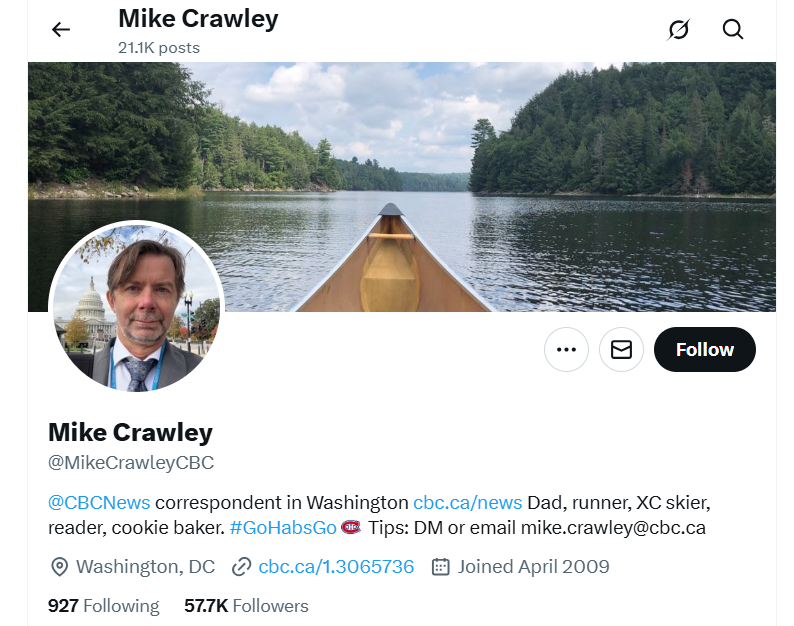View the 57.7K Followers list

(246, 606)
